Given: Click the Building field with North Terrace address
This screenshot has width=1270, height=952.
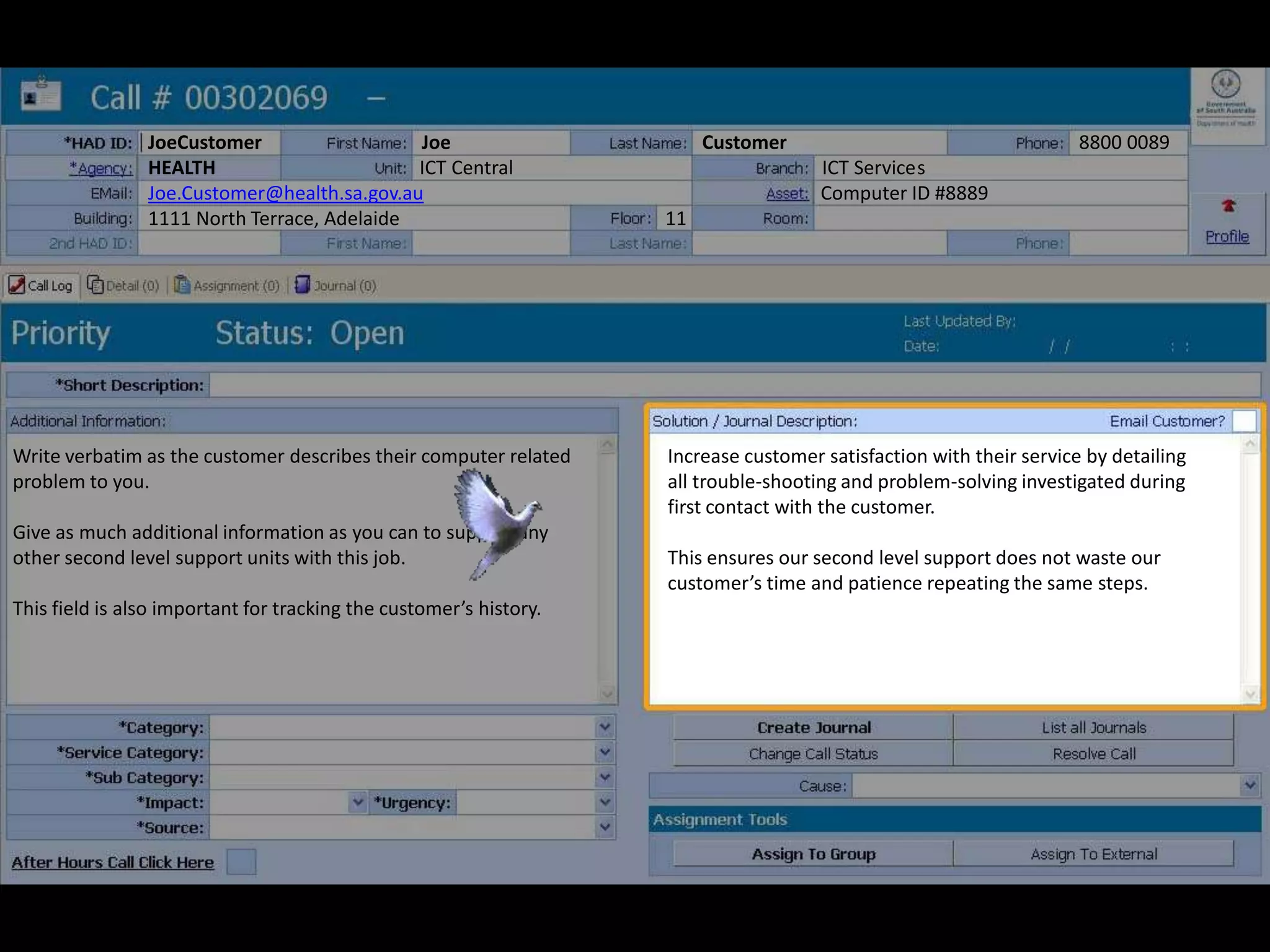Looking at the screenshot, I should (354, 218).
